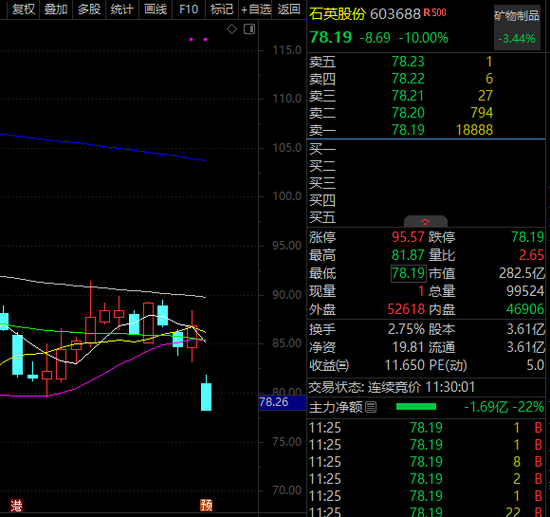
Task: Click the 11:25 trade row with volume 2
Action: pyautogui.click(x=426, y=479)
